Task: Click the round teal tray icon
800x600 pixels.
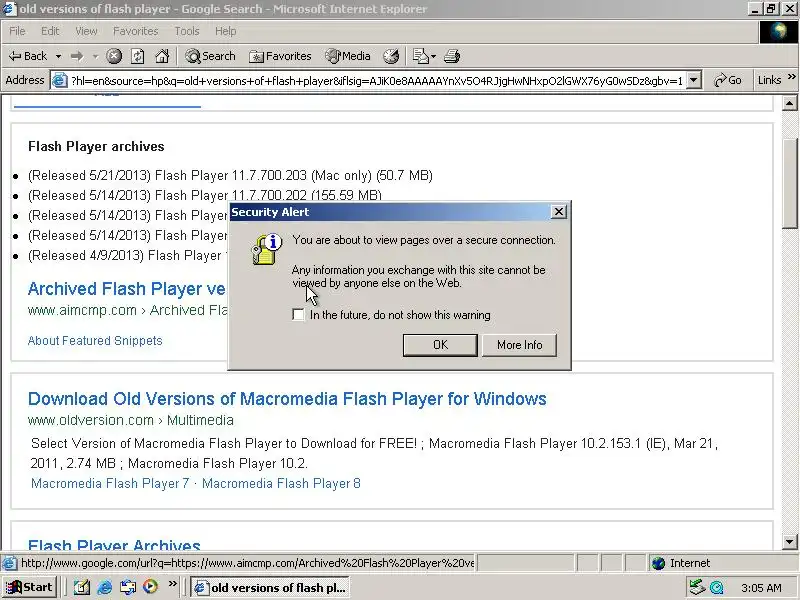Action: (x=717, y=588)
